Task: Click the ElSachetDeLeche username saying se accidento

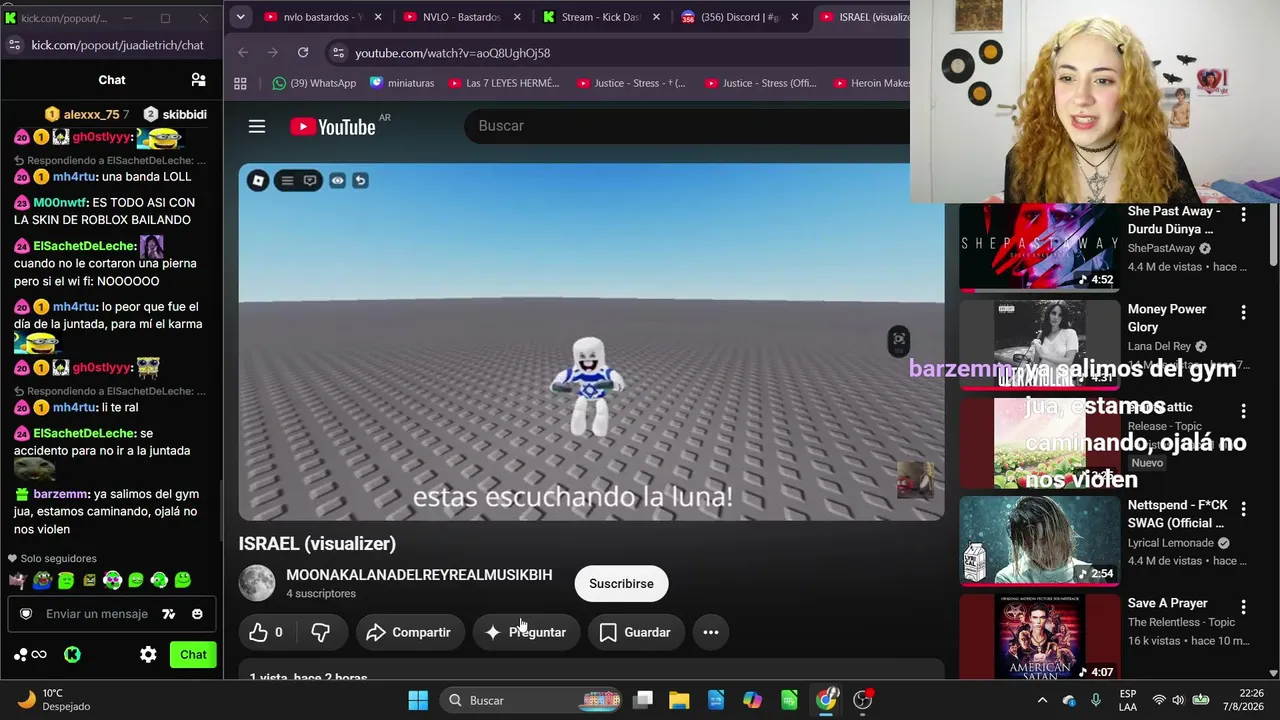Action: (x=84, y=433)
